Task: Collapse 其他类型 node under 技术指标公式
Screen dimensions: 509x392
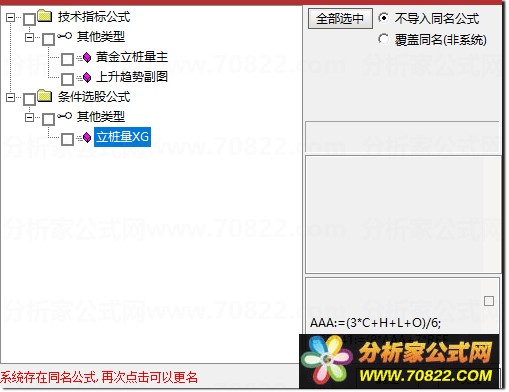Action: pos(30,37)
